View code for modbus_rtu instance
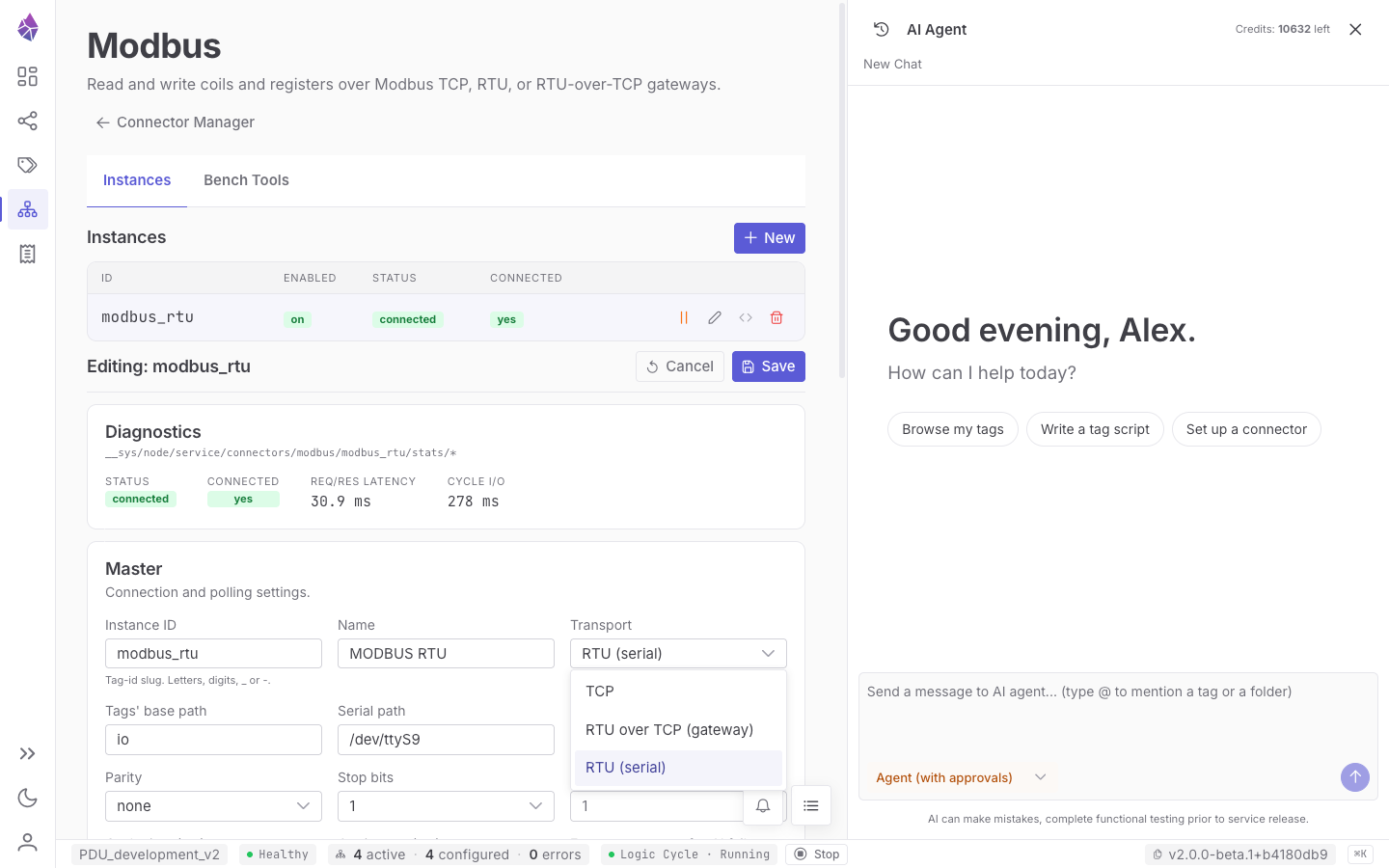The width and height of the screenshot is (1389, 868). [x=746, y=317]
